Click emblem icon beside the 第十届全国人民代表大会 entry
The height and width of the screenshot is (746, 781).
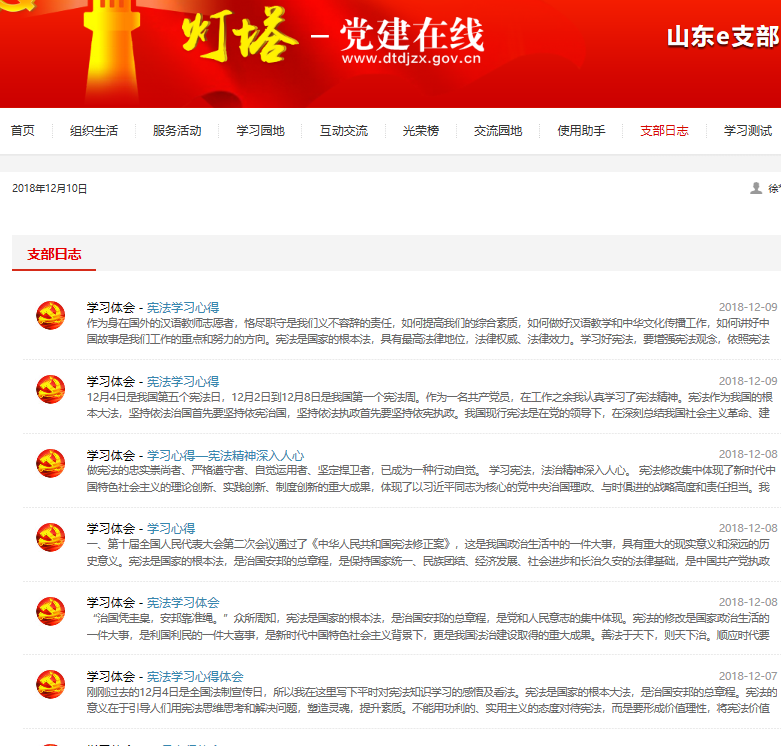coord(50,537)
